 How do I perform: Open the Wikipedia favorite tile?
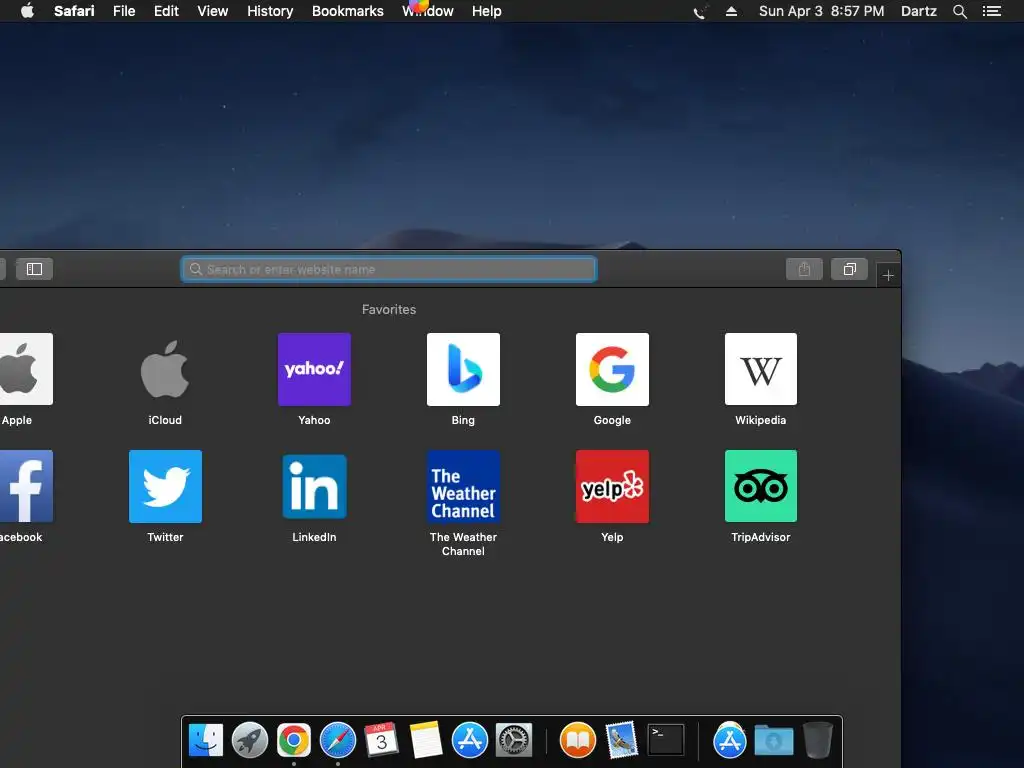pyautogui.click(x=761, y=369)
